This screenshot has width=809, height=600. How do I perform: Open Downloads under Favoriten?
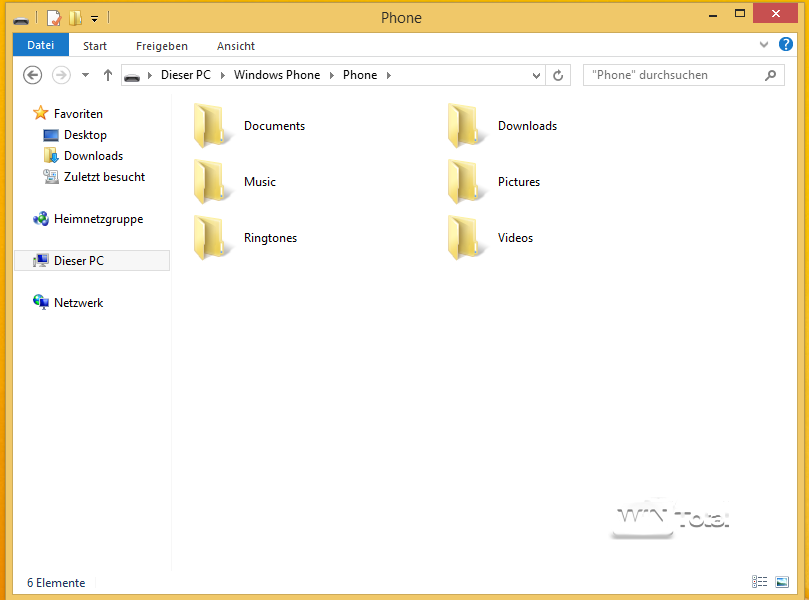pyautogui.click(x=93, y=156)
